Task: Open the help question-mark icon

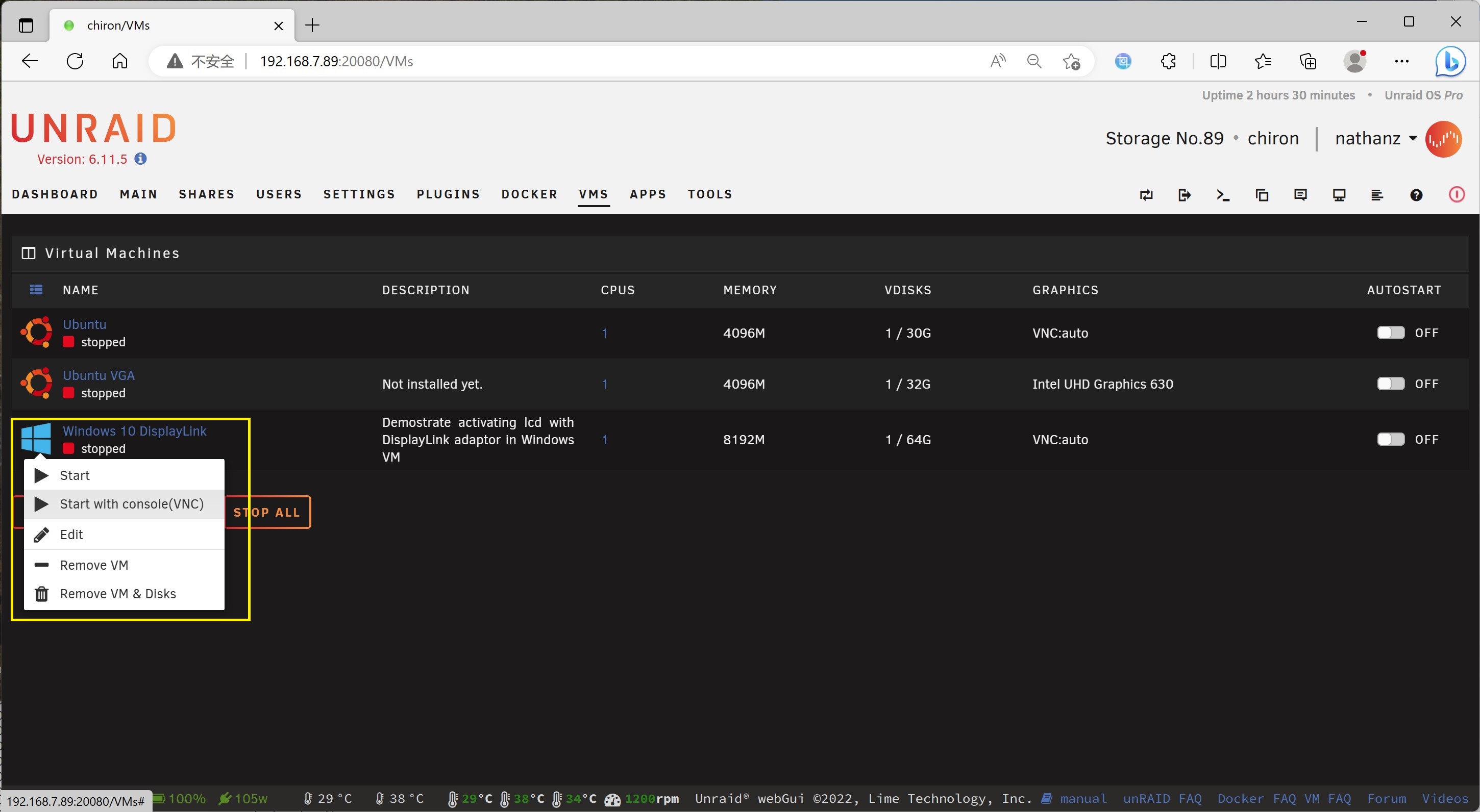Action: 1416,195
